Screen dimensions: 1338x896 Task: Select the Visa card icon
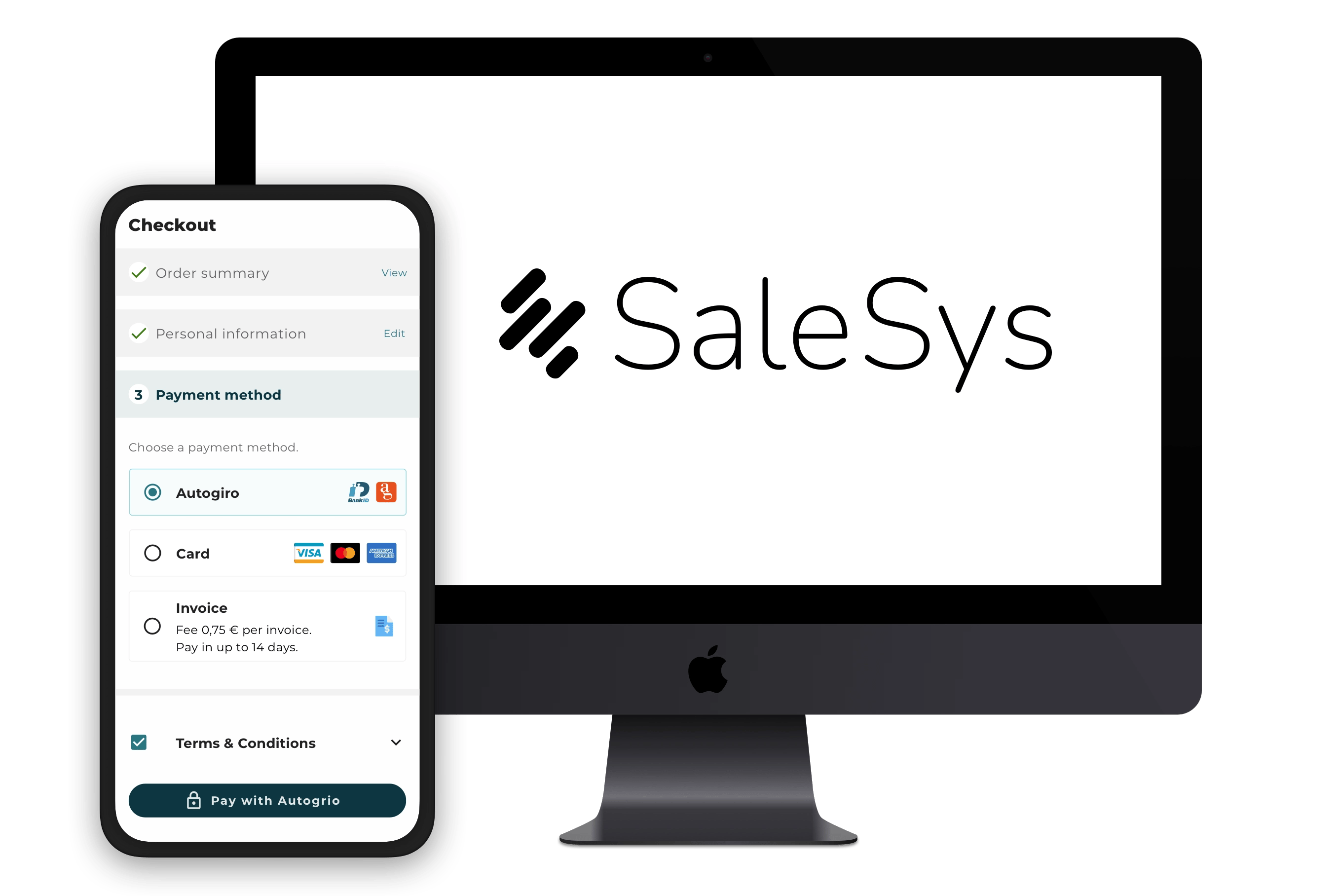(x=307, y=553)
